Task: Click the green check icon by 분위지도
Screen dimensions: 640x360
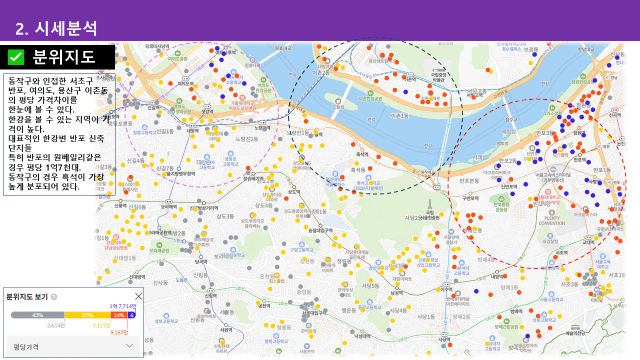Action: click(x=16, y=57)
